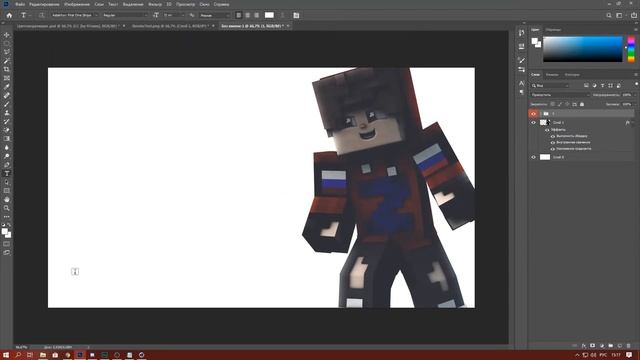Open the History panel icon
Screen dimensions: 640x360
click(521, 33)
